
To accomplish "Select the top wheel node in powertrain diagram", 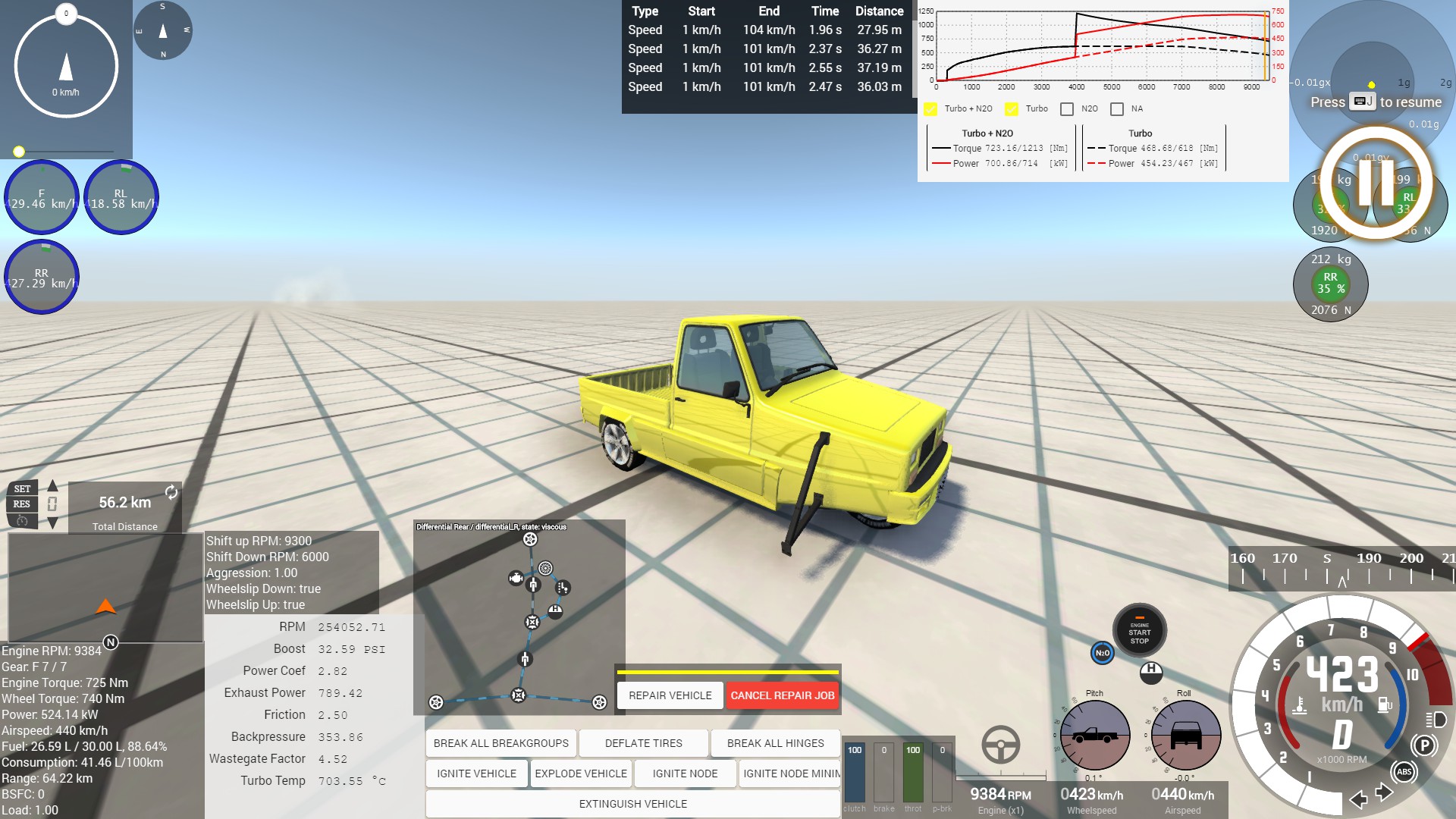I will (x=530, y=539).
